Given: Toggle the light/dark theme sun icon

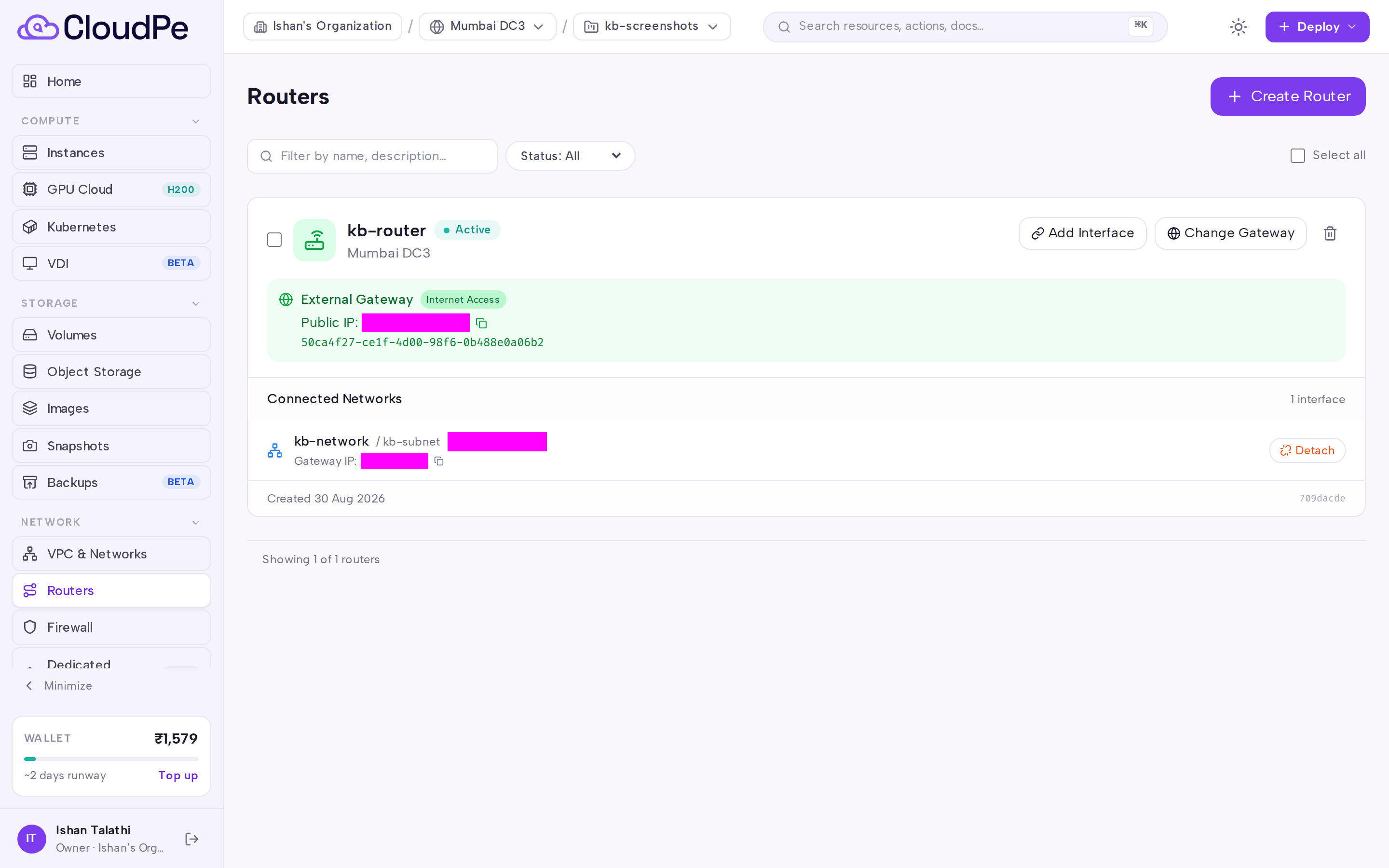Looking at the screenshot, I should [1238, 27].
